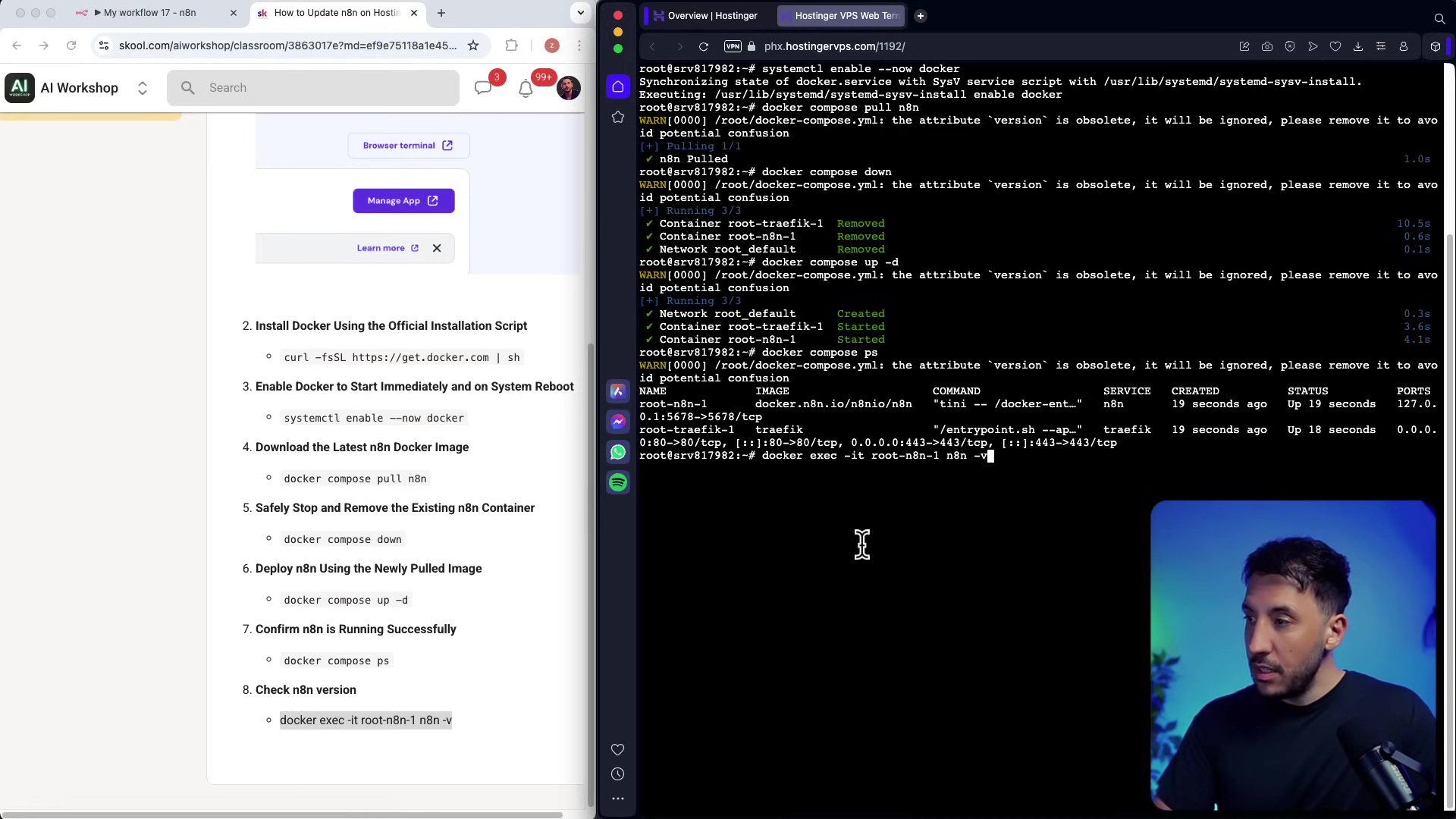Switch to My workflow 17 - n8n tab
Screen dimensions: 1456x819
(x=149, y=13)
